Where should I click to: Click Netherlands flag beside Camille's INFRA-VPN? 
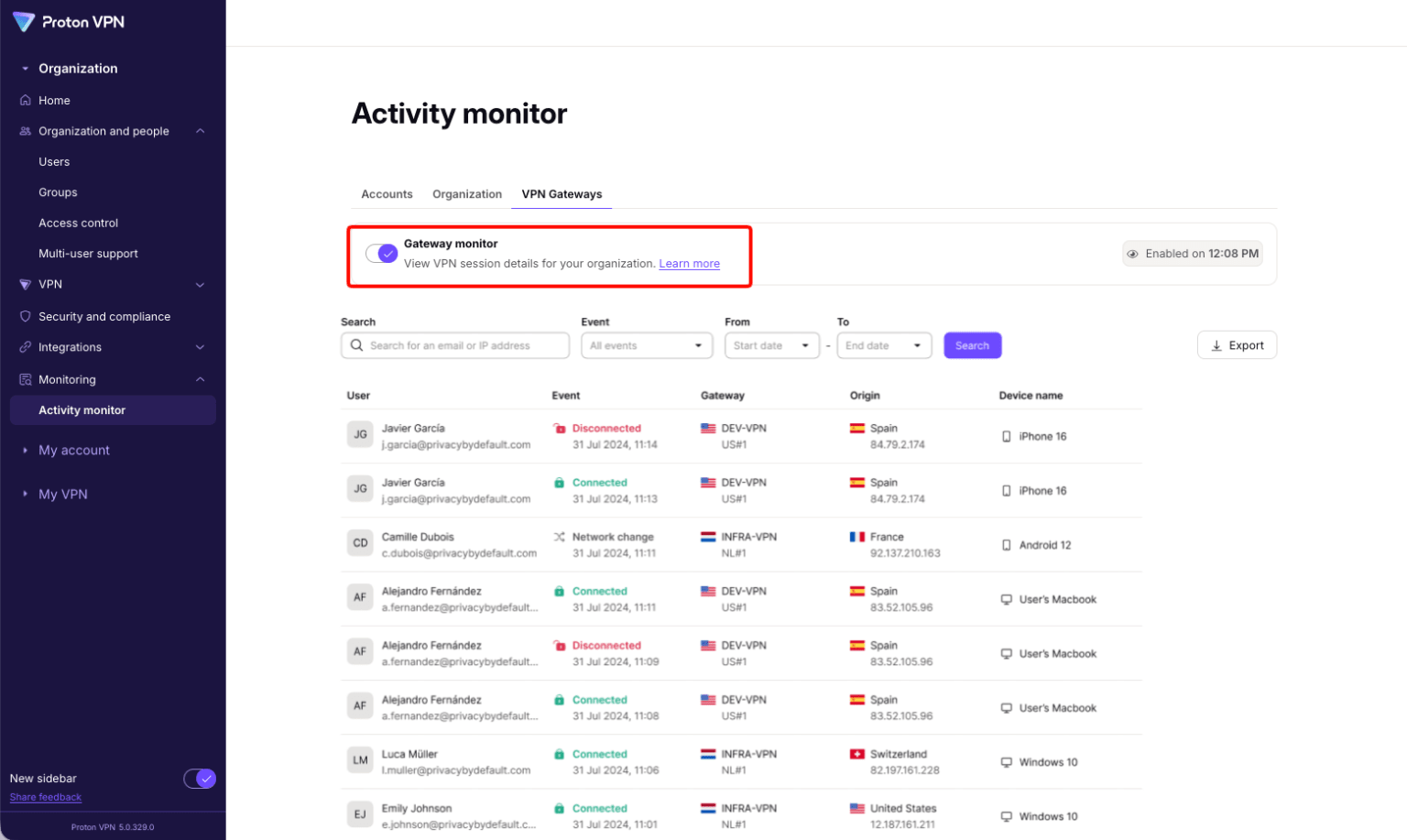coord(708,537)
